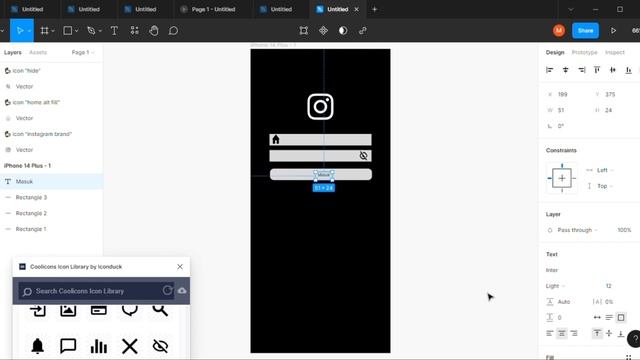The height and width of the screenshot is (360, 640).
Task: Open a new tab with plus button
Action: [374, 9]
